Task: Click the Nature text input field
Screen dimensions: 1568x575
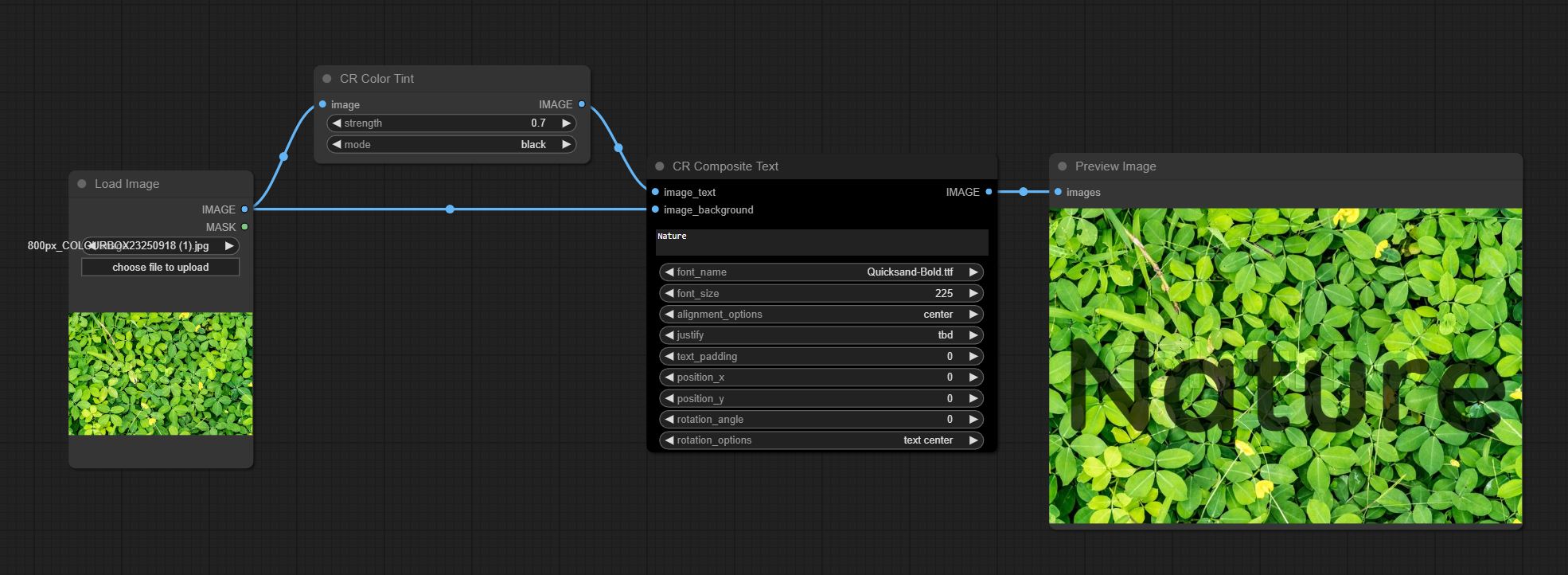Action: point(821,242)
